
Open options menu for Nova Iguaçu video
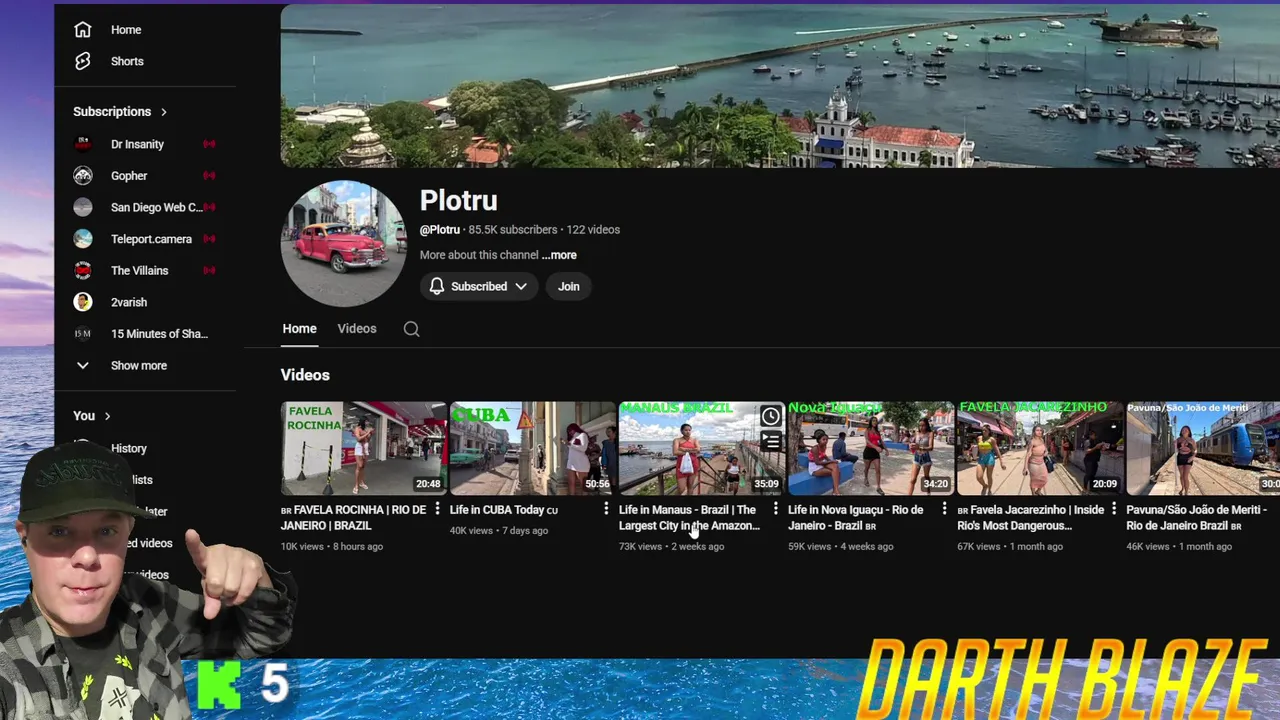pos(944,510)
